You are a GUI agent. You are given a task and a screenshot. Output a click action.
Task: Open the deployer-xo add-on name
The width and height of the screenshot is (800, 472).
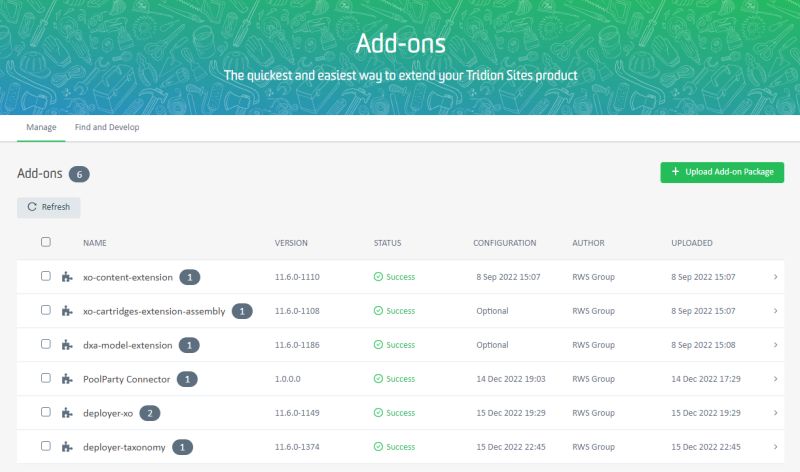[x=108, y=413]
